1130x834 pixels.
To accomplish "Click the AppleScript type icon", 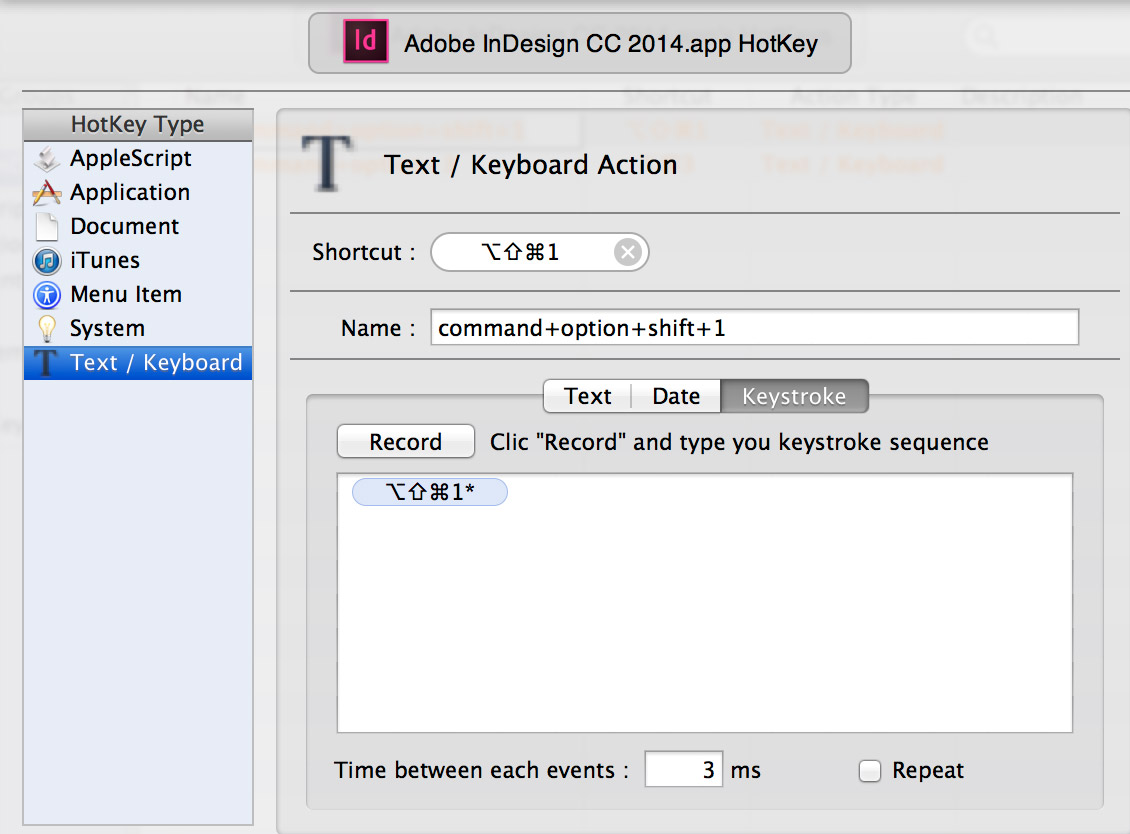I will [47, 159].
